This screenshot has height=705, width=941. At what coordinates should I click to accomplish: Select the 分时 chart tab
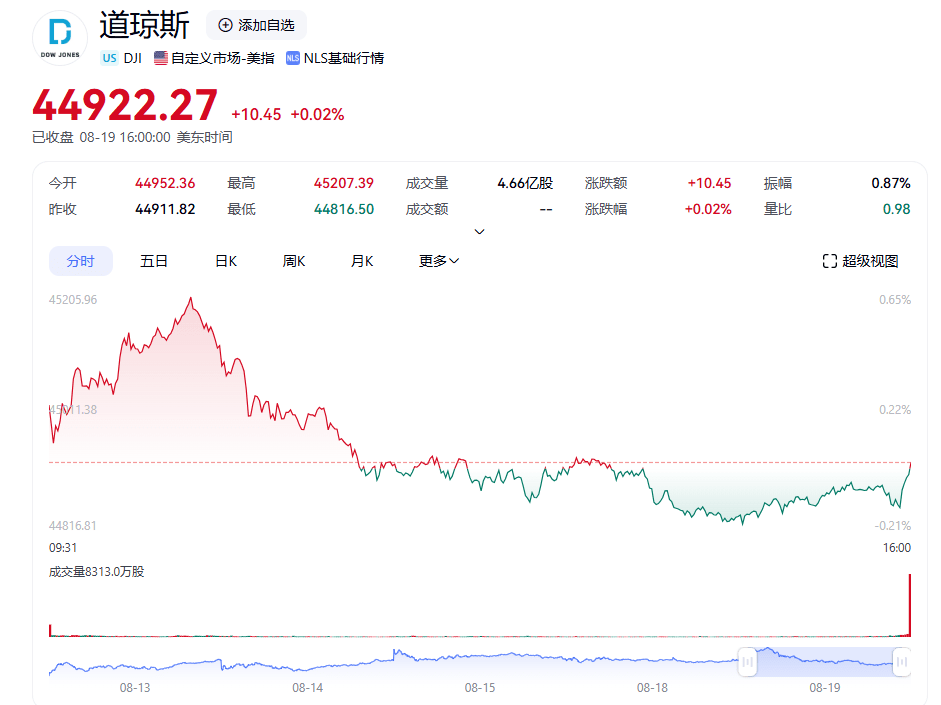pyautogui.click(x=80, y=261)
